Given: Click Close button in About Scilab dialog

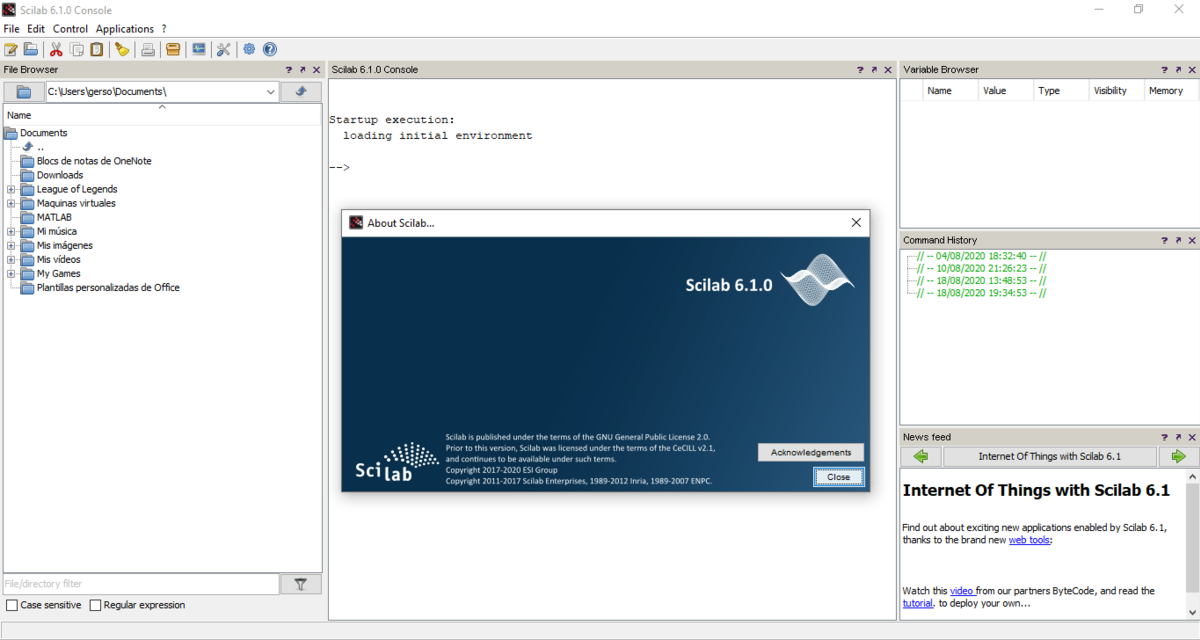Looking at the screenshot, I should point(838,477).
